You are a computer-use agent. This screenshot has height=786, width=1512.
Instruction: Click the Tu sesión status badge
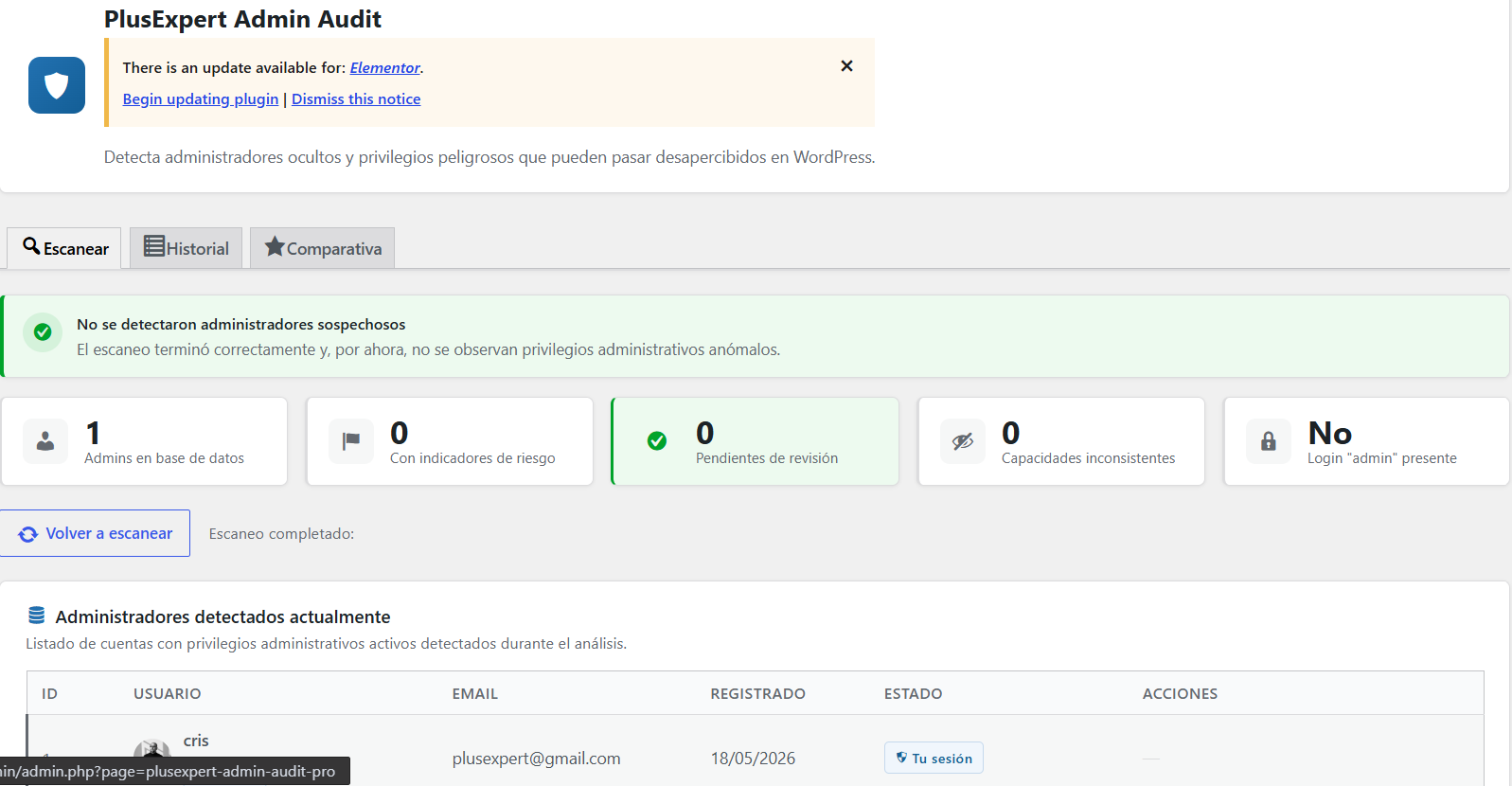coord(934,758)
